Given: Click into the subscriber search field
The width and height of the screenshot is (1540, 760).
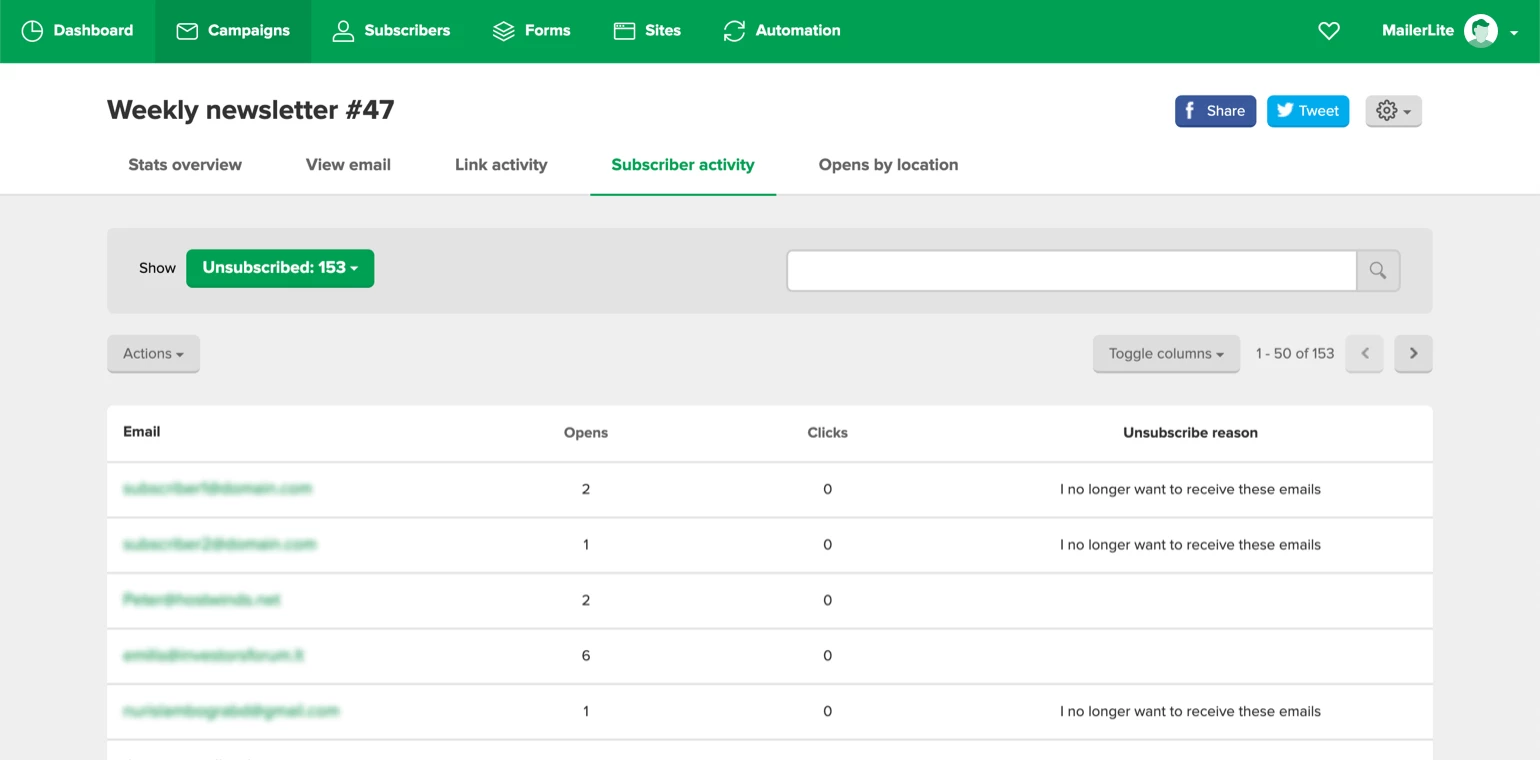Looking at the screenshot, I should 1071,270.
